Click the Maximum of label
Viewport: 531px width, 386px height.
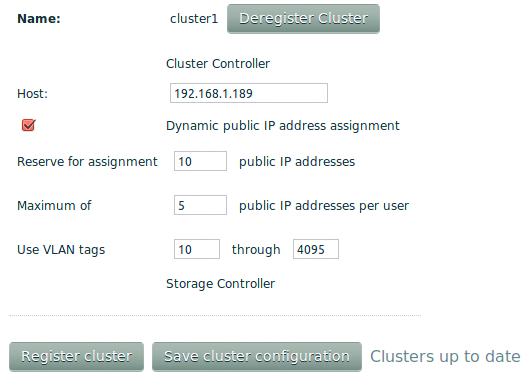point(54,206)
